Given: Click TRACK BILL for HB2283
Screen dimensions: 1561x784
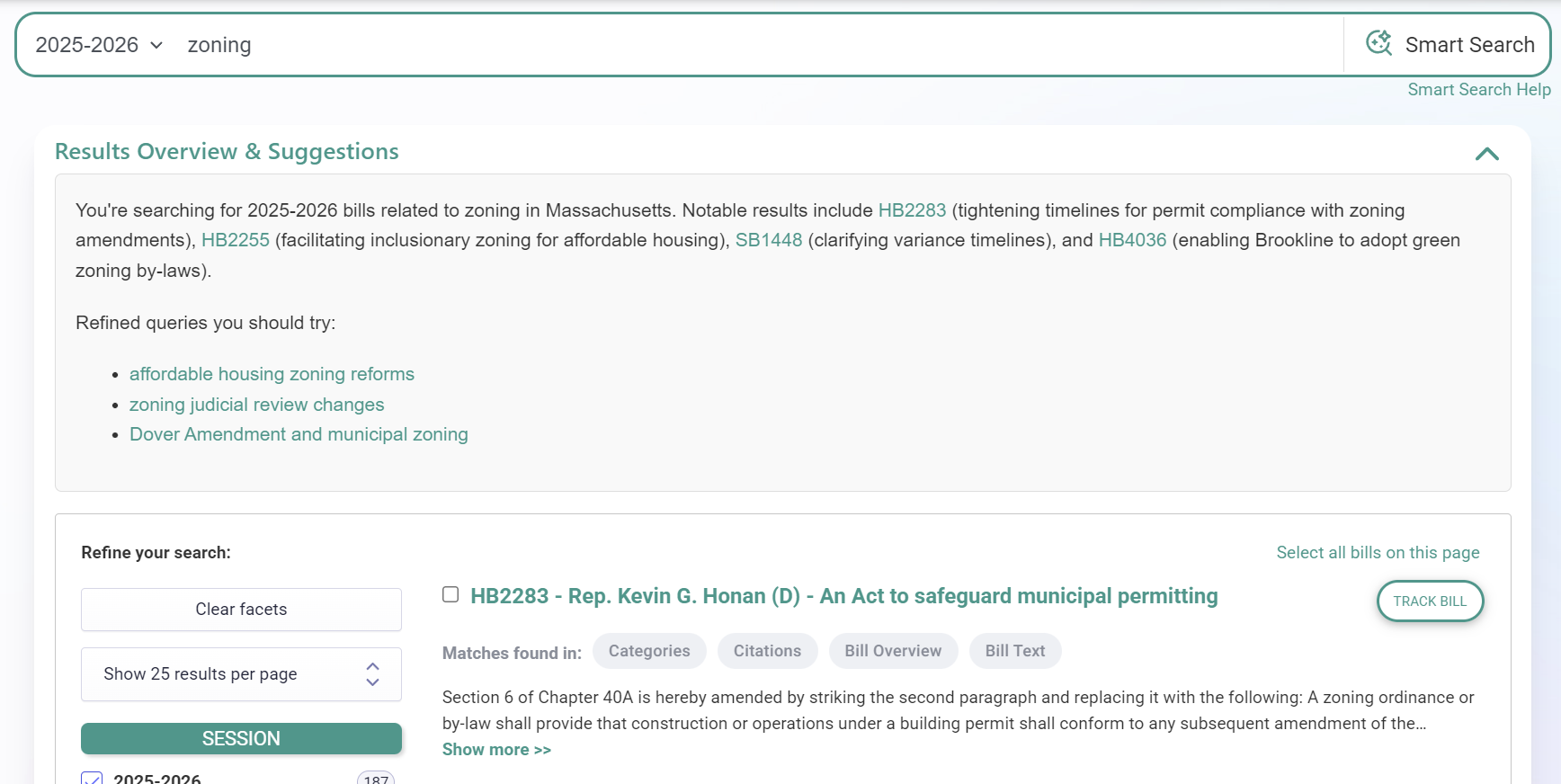Looking at the screenshot, I should tap(1430, 601).
